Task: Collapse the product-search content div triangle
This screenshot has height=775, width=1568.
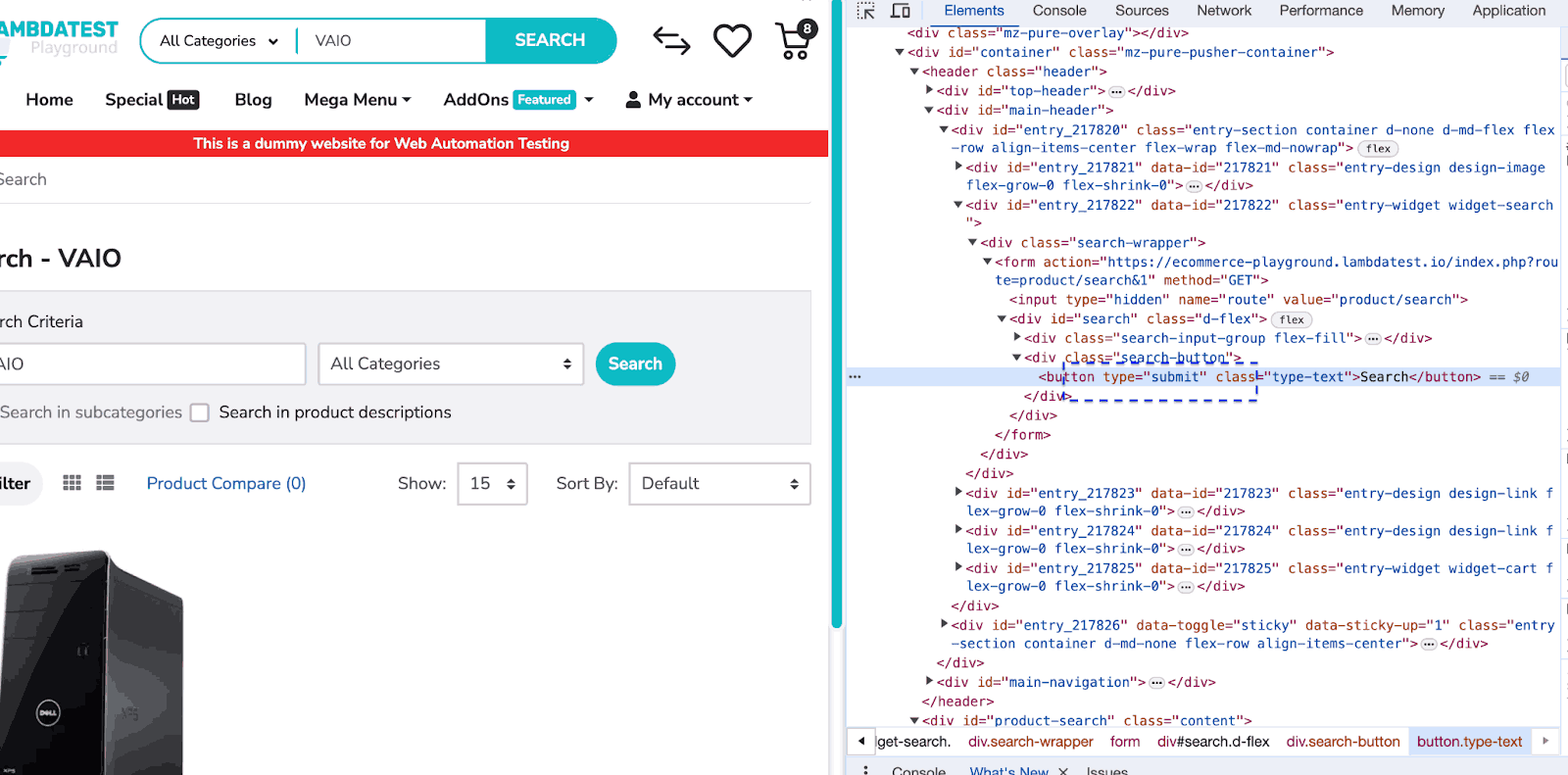Action: (914, 720)
